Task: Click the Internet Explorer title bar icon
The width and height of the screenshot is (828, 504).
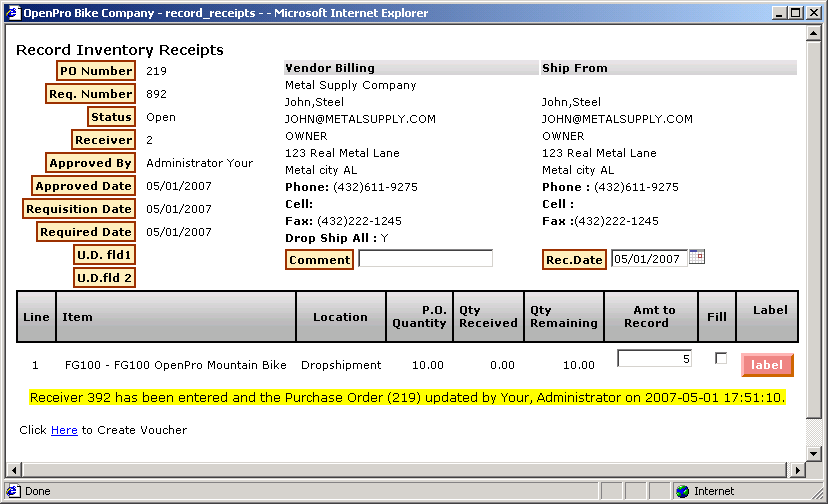Action: click(12, 13)
